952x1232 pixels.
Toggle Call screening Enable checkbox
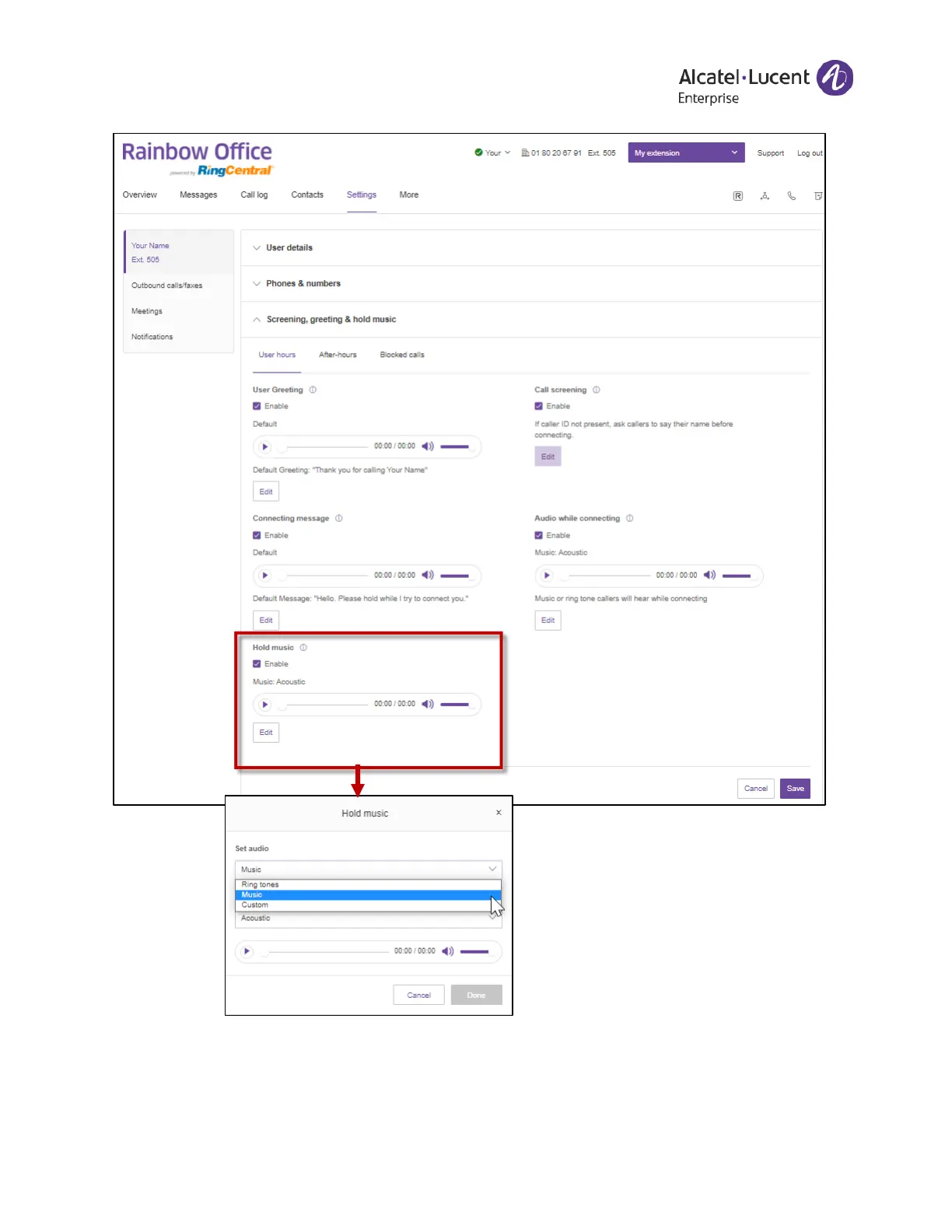pos(538,406)
